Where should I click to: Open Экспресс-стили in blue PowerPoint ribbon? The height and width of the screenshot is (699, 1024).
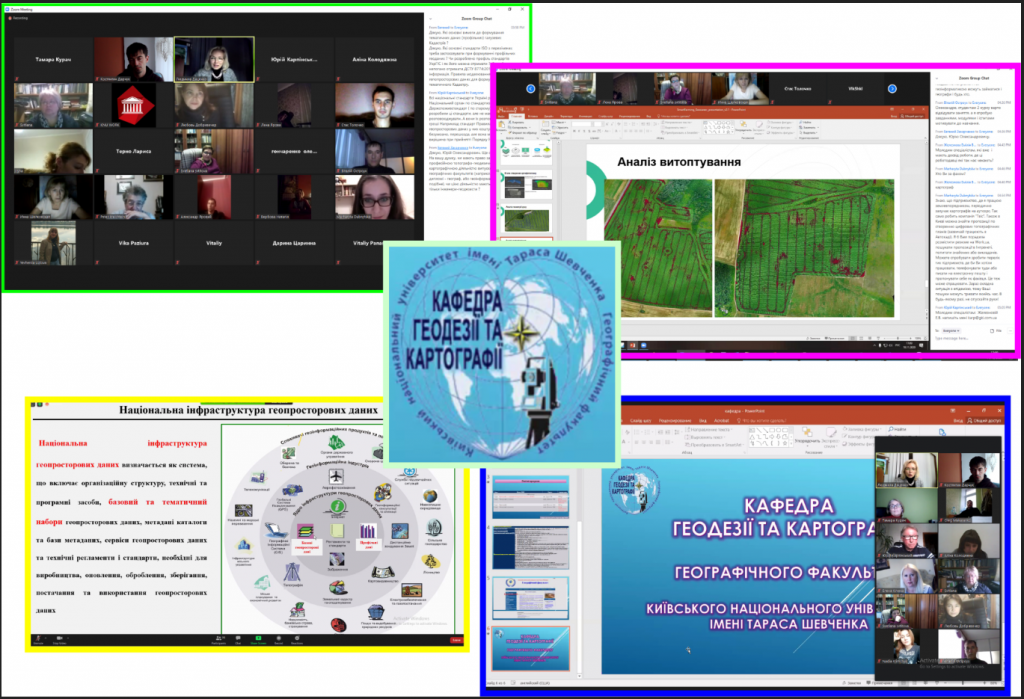coord(831,436)
